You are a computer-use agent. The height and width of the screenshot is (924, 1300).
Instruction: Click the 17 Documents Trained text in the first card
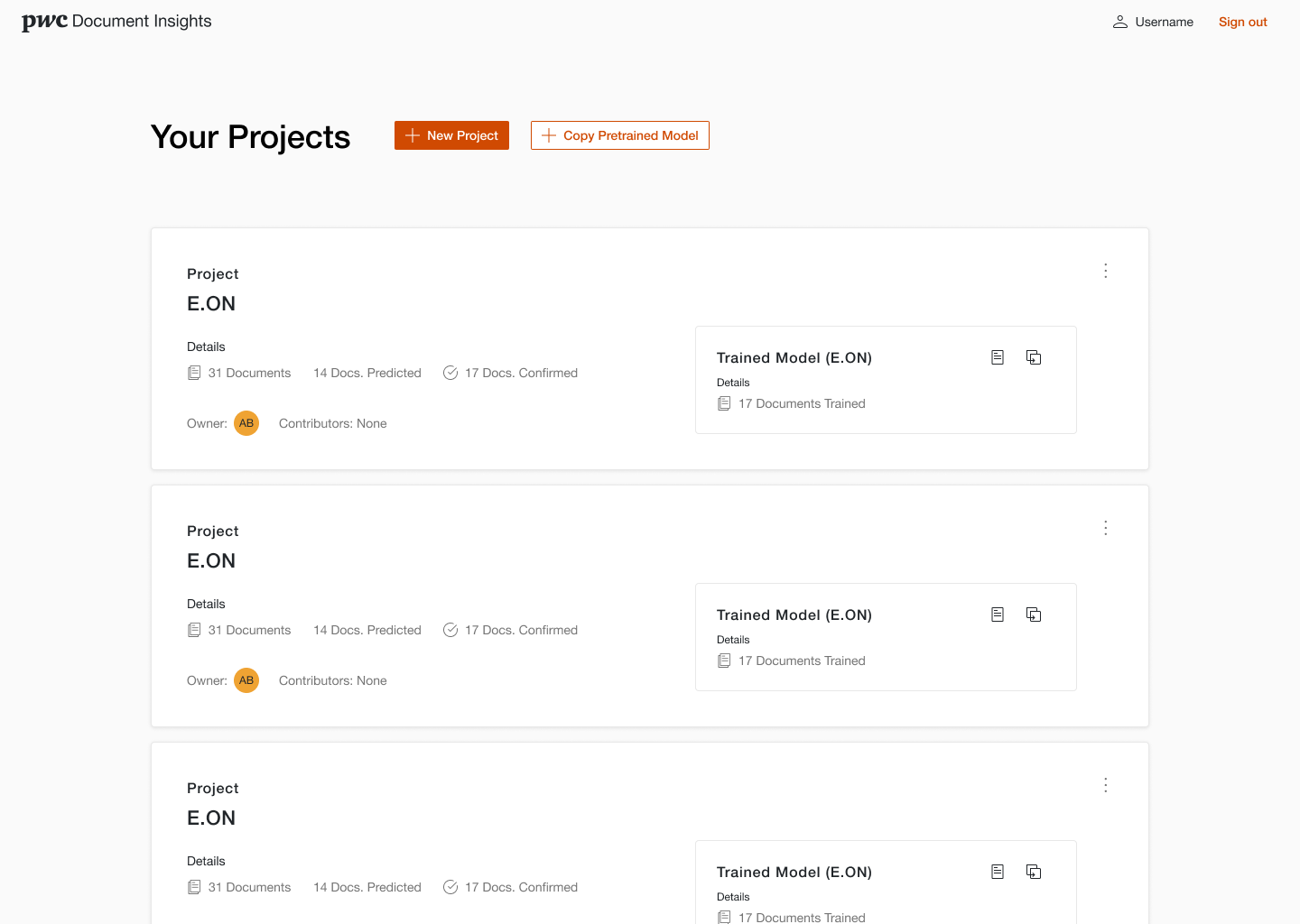click(x=802, y=403)
